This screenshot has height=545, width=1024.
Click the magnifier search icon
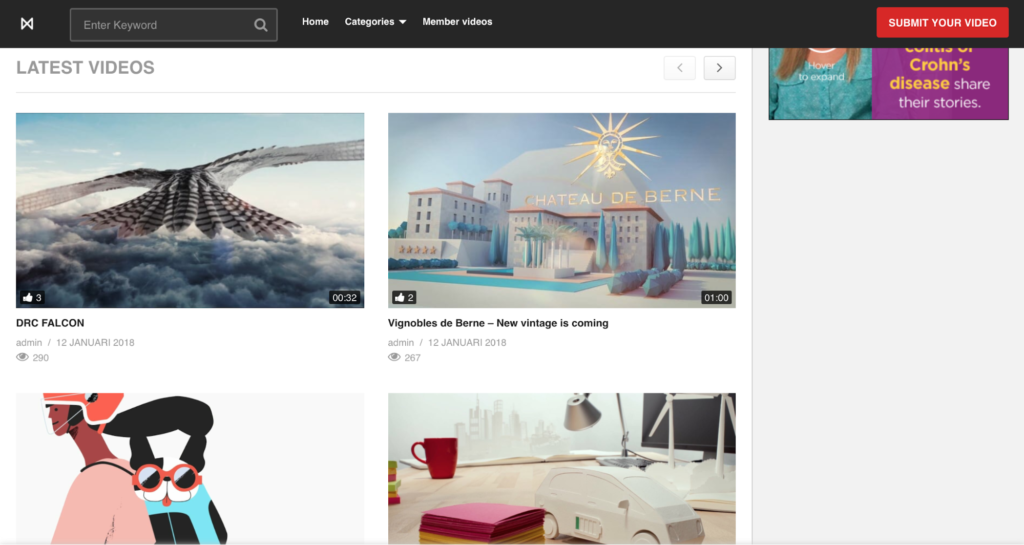[x=260, y=25]
